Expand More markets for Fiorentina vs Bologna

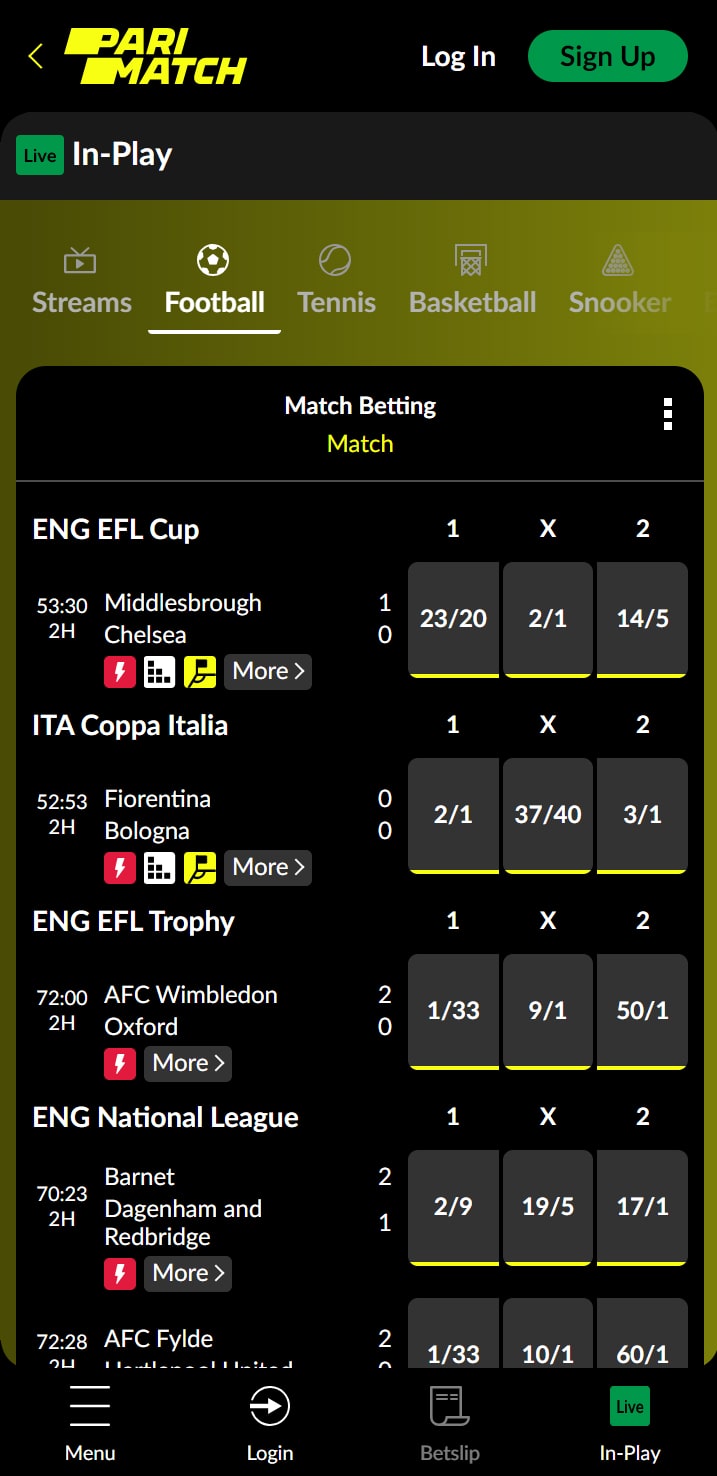(268, 867)
